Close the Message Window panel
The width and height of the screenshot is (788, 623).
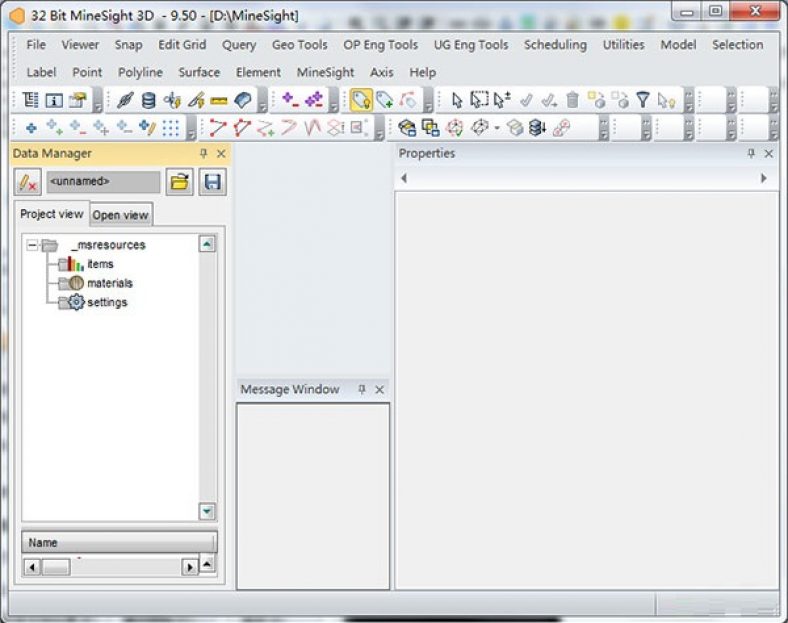(379, 389)
